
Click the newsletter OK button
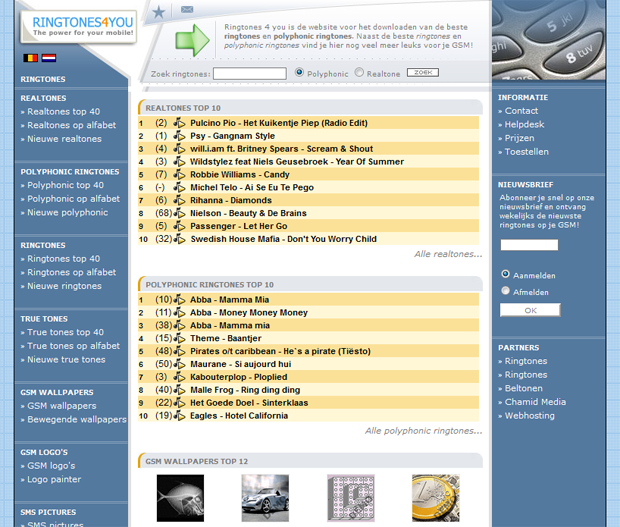530,310
